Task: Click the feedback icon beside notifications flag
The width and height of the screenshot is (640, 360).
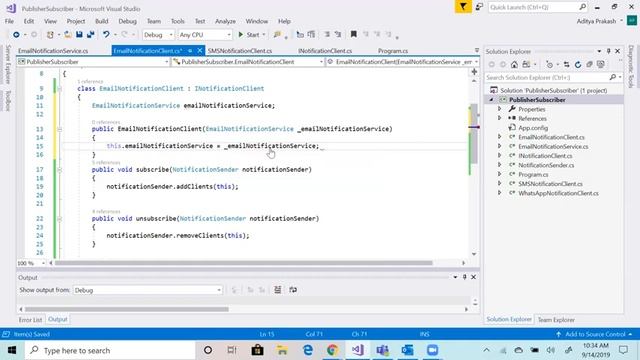Action: (x=479, y=7)
